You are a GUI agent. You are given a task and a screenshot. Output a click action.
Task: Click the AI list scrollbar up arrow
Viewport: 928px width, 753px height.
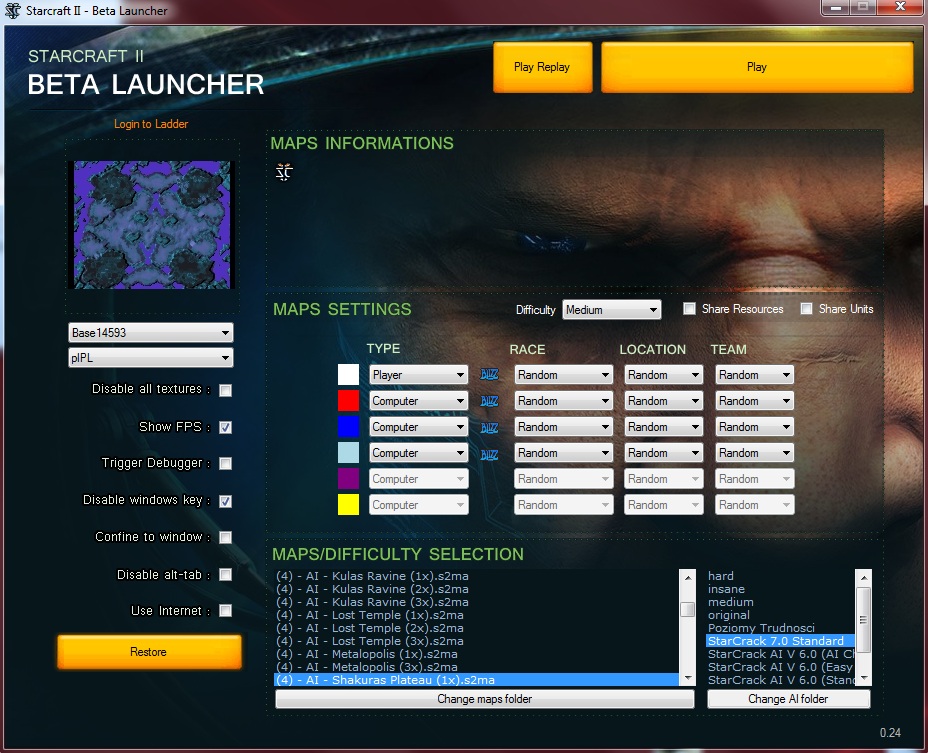click(863, 577)
